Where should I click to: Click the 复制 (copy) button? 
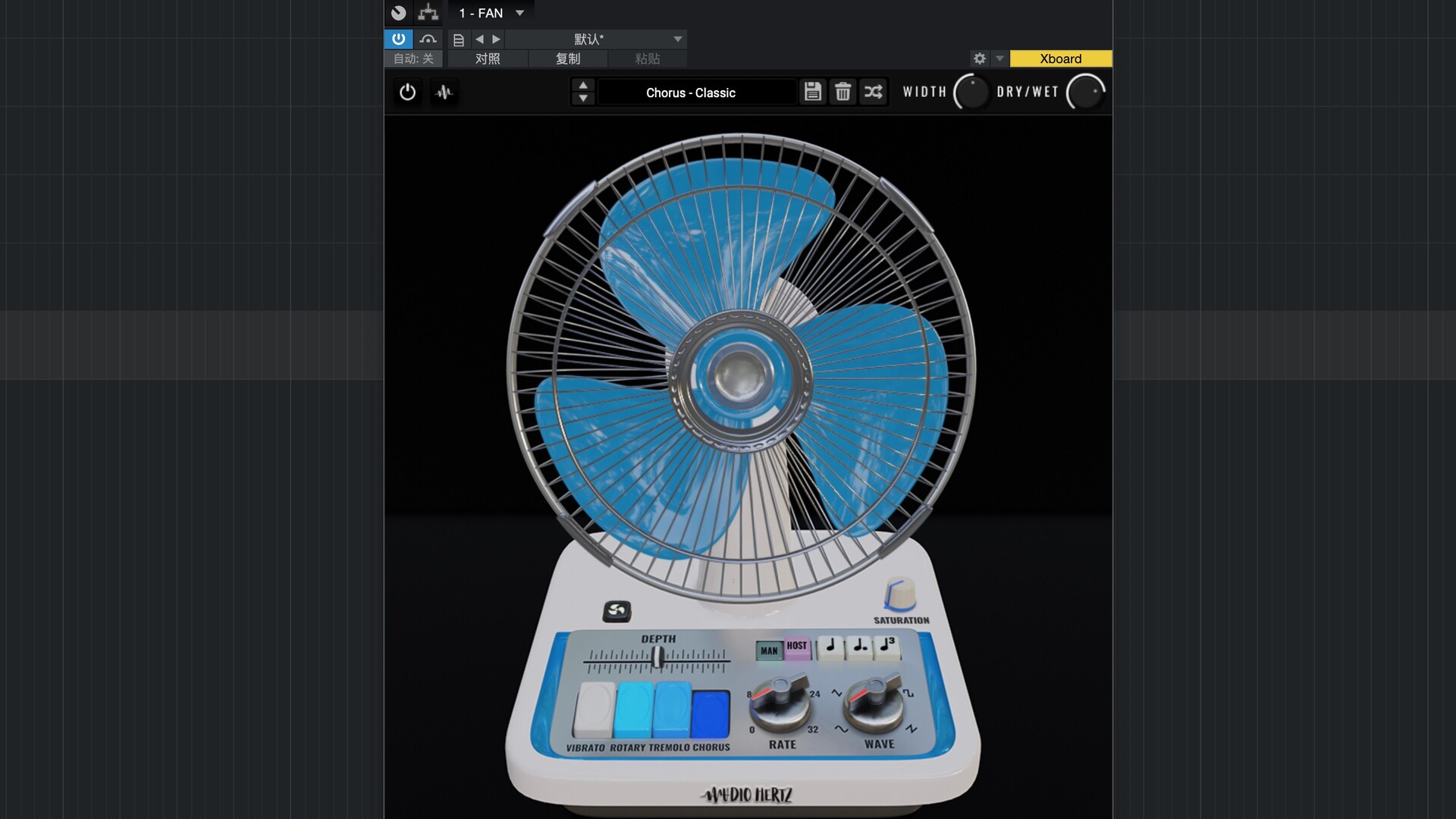pos(567,58)
